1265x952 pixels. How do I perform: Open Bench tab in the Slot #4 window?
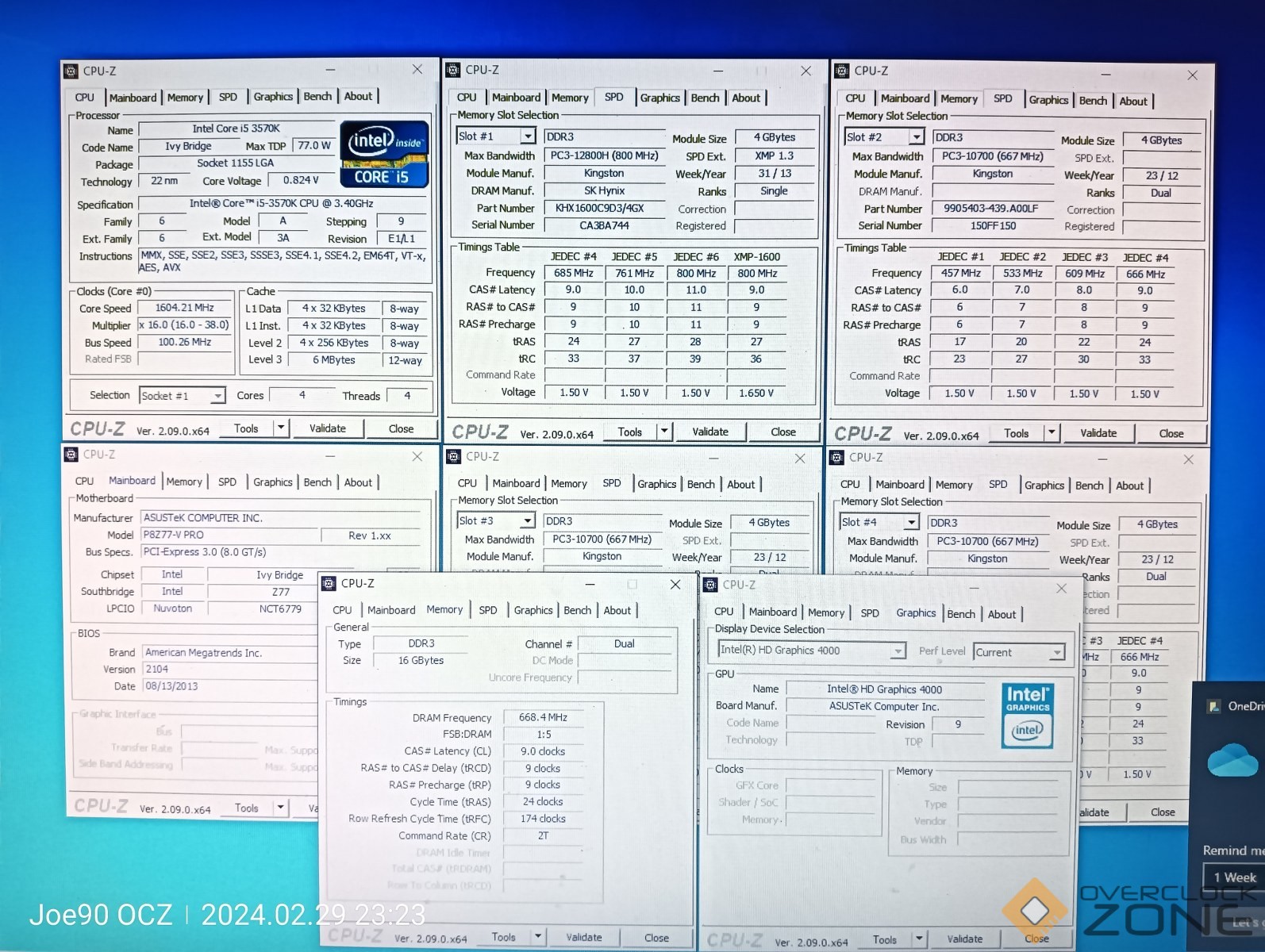point(1089,486)
